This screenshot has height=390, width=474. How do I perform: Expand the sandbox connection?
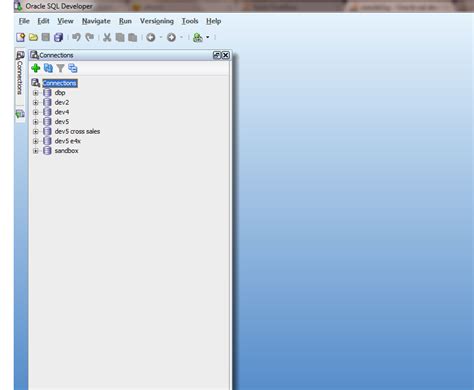(36, 151)
